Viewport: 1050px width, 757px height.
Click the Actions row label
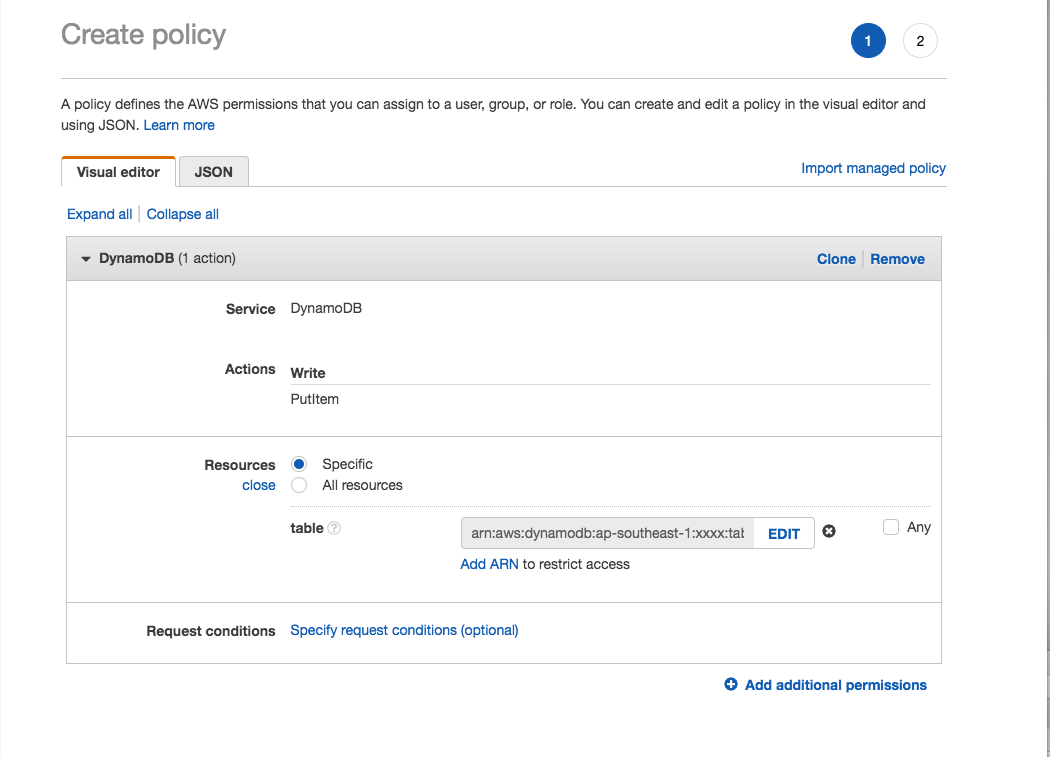(x=250, y=369)
